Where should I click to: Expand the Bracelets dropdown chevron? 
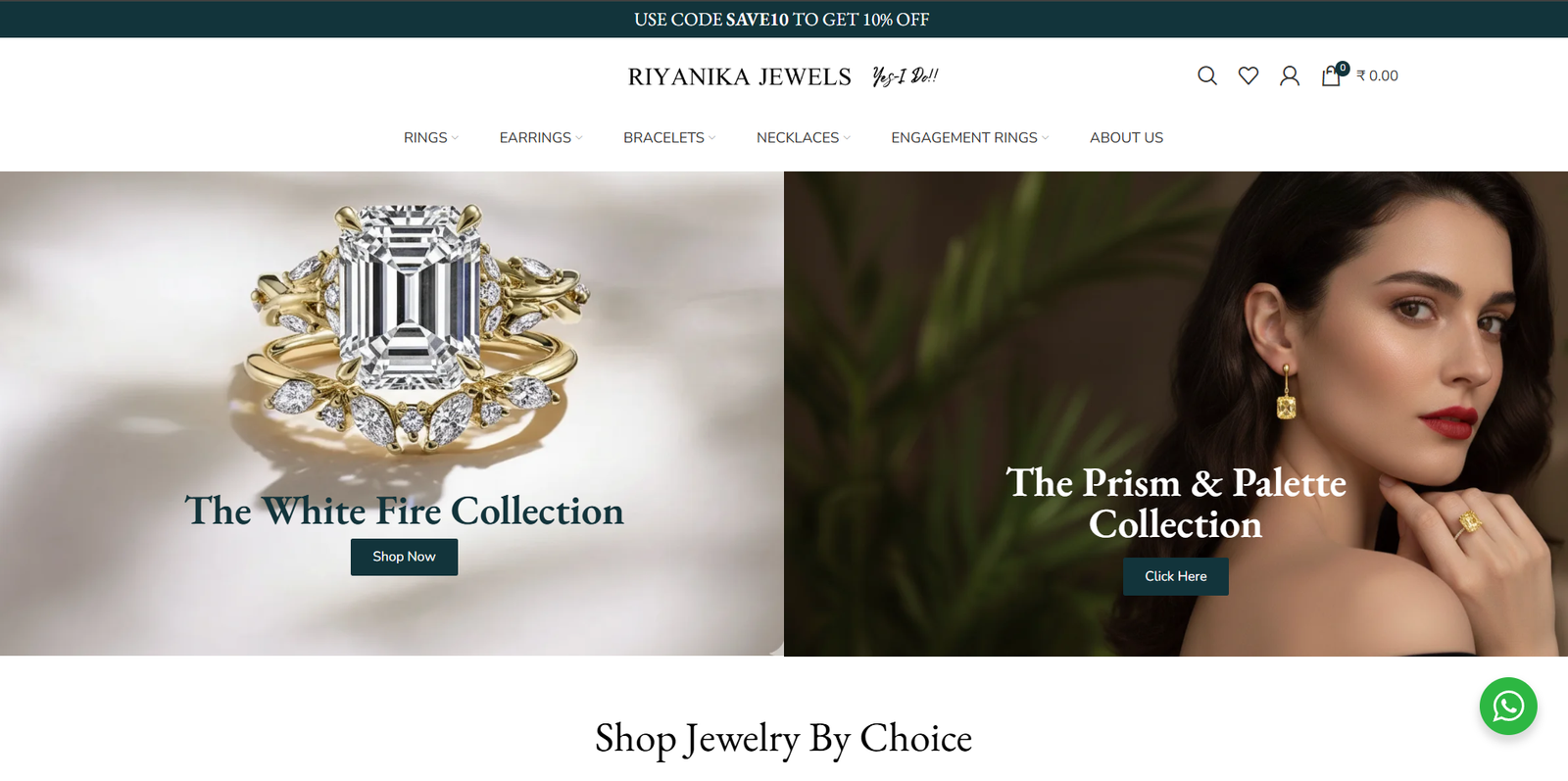coord(712,138)
